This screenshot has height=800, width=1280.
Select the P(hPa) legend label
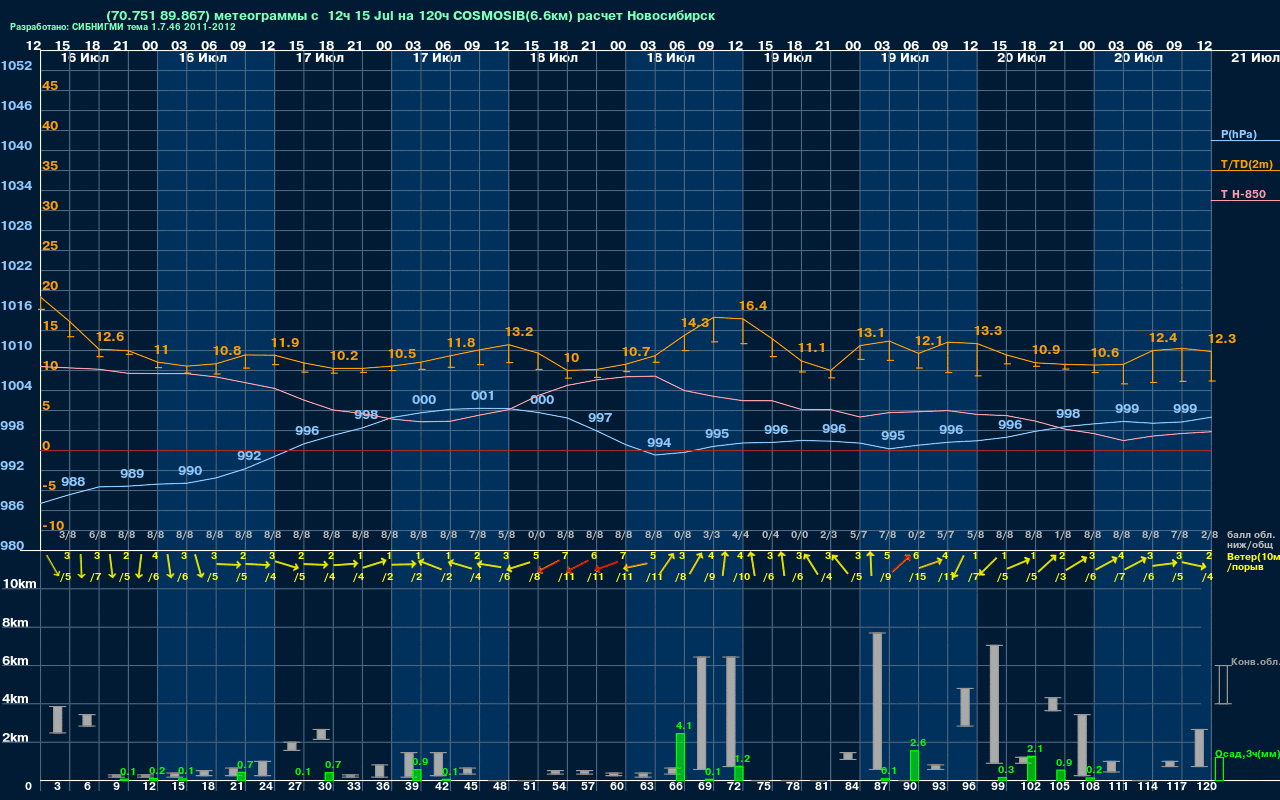[1239, 134]
